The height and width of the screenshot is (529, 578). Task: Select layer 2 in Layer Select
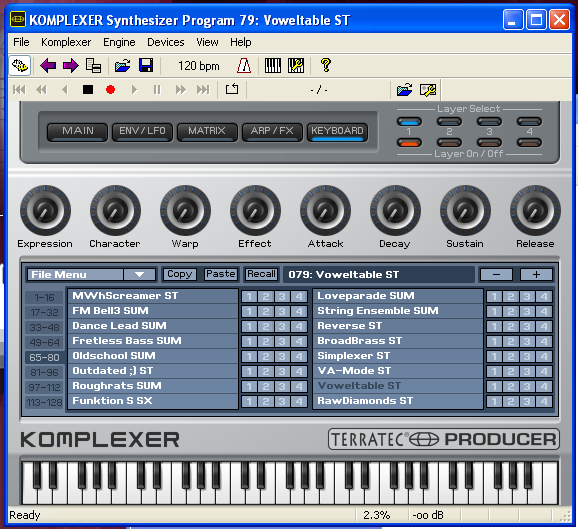coord(449,121)
